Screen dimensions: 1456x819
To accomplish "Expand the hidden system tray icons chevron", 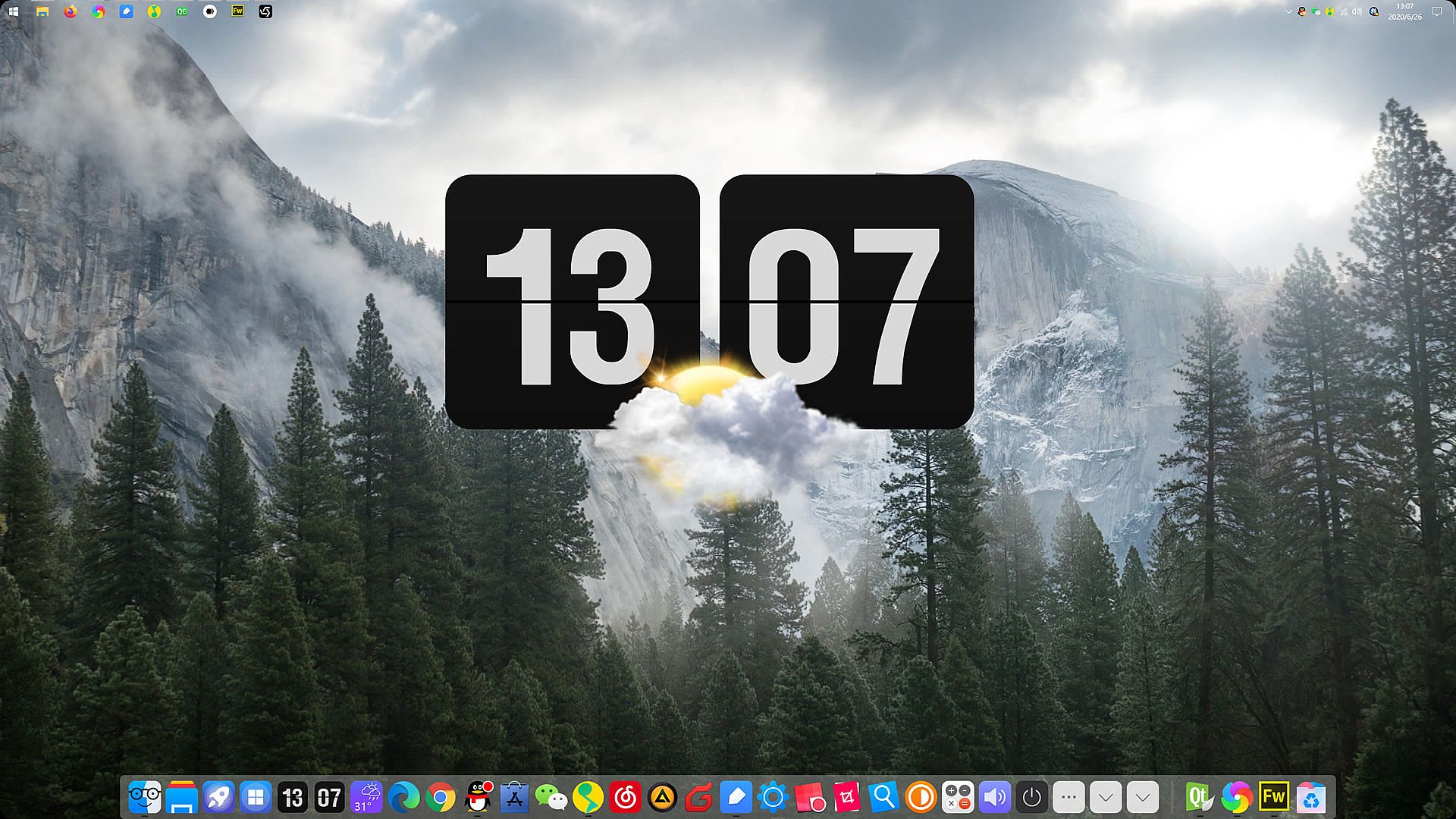I will (1288, 11).
